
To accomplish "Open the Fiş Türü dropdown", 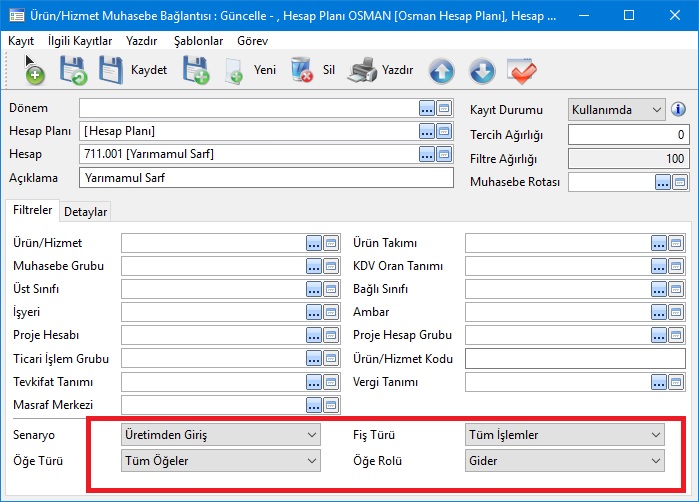I will (x=565, y=434).
